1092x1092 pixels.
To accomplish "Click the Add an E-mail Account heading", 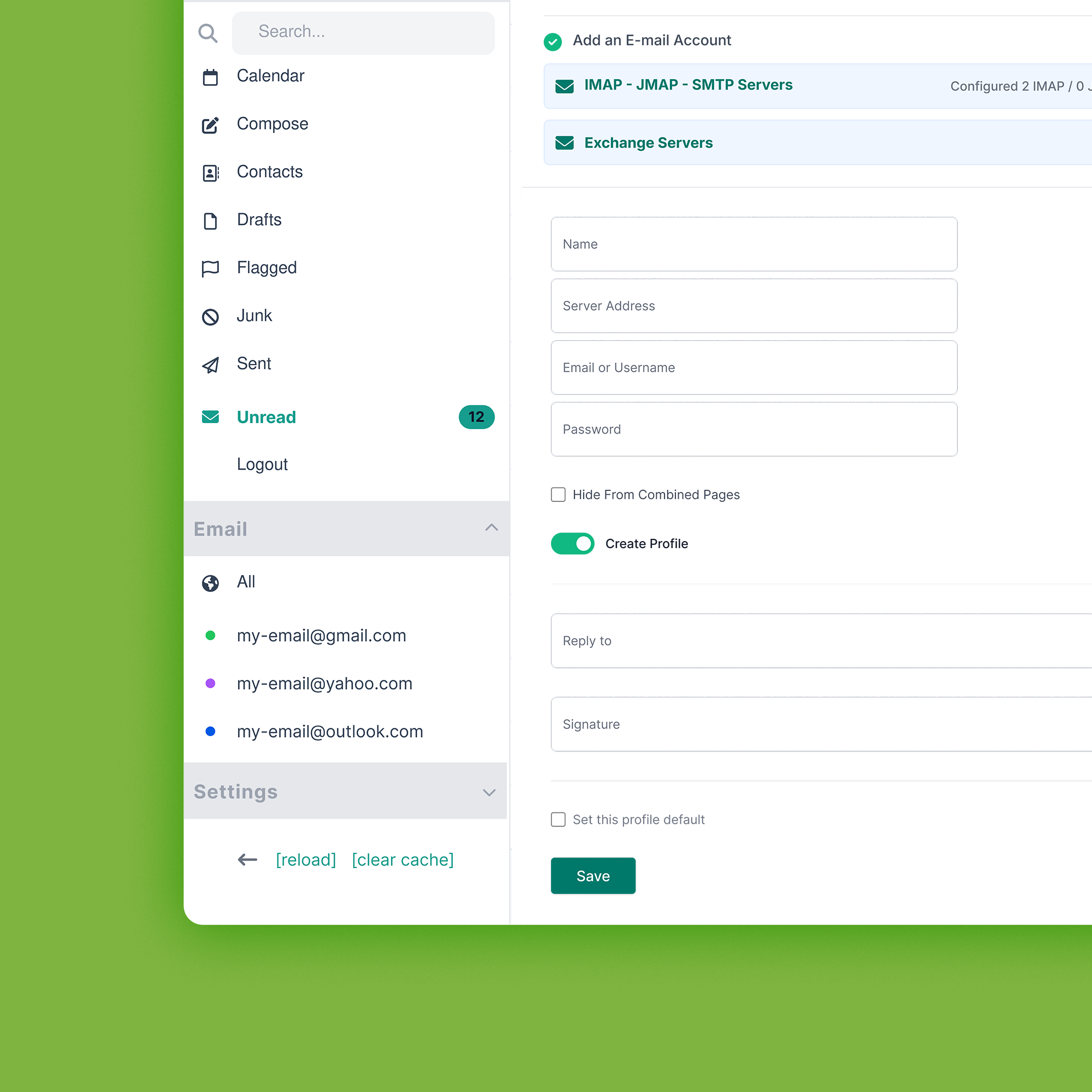I will coord(652,41).
